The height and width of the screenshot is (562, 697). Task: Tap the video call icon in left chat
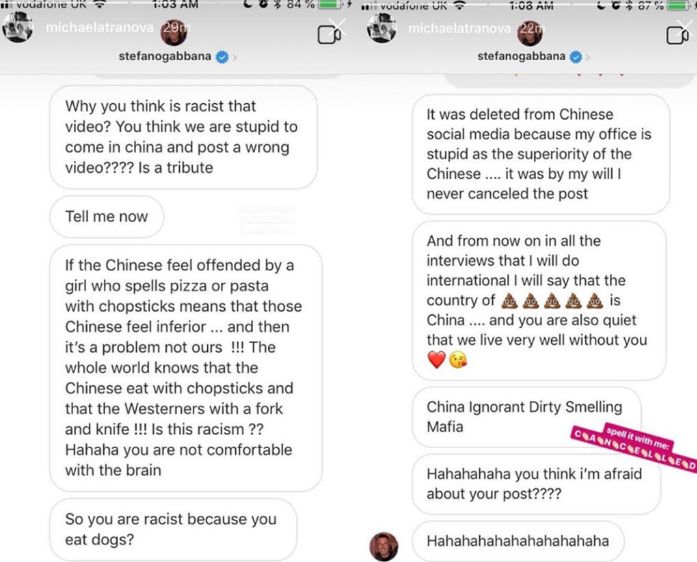[329, 35]
